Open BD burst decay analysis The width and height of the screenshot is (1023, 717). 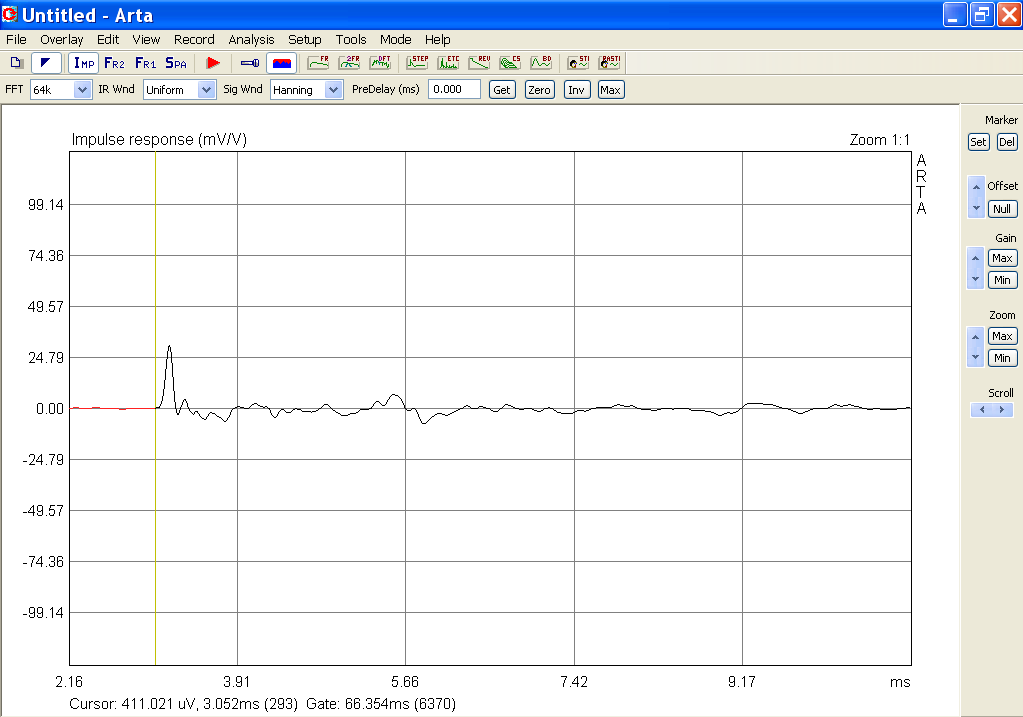(x=541, y=63)
